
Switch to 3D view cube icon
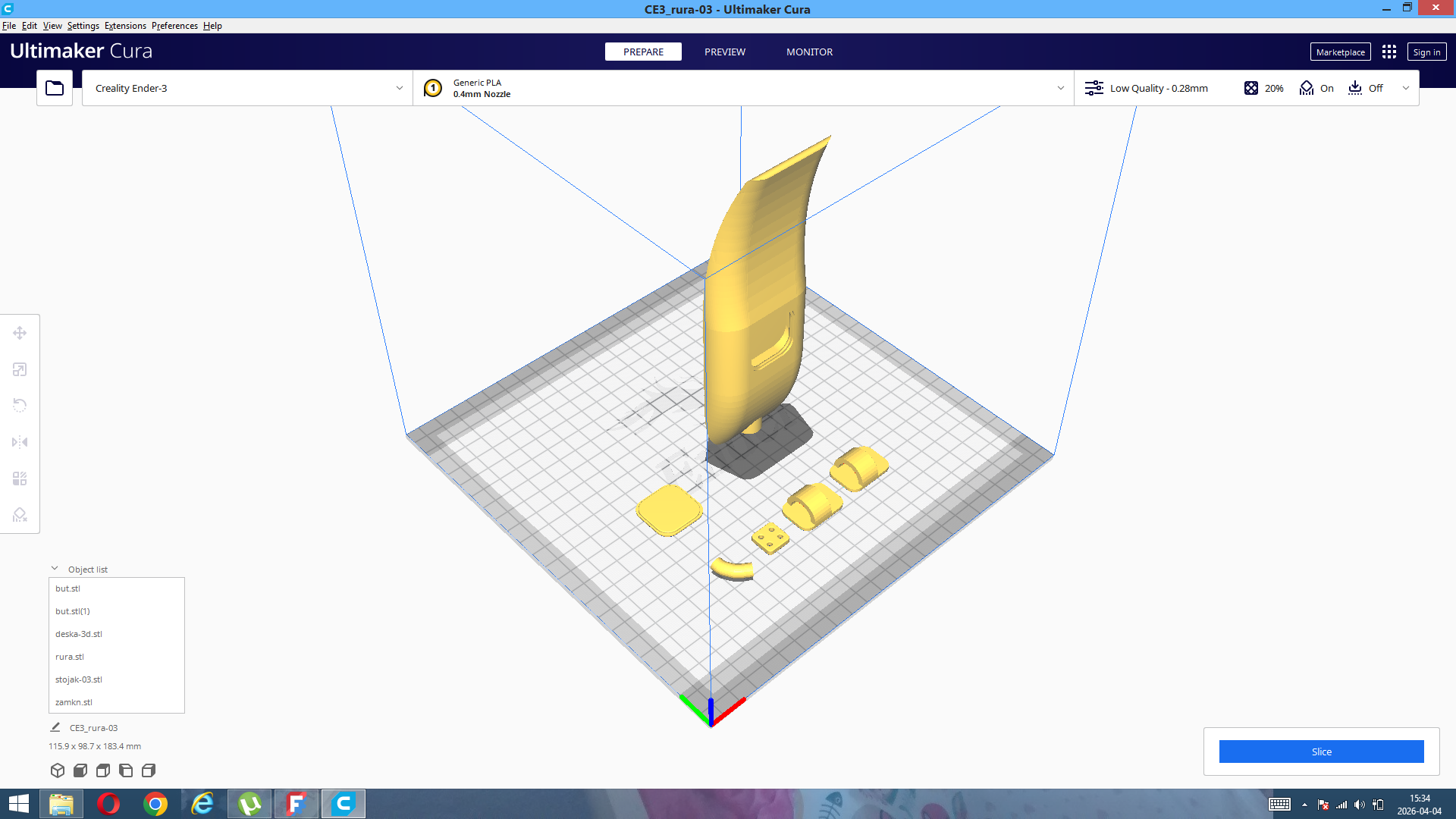point(58,770)
